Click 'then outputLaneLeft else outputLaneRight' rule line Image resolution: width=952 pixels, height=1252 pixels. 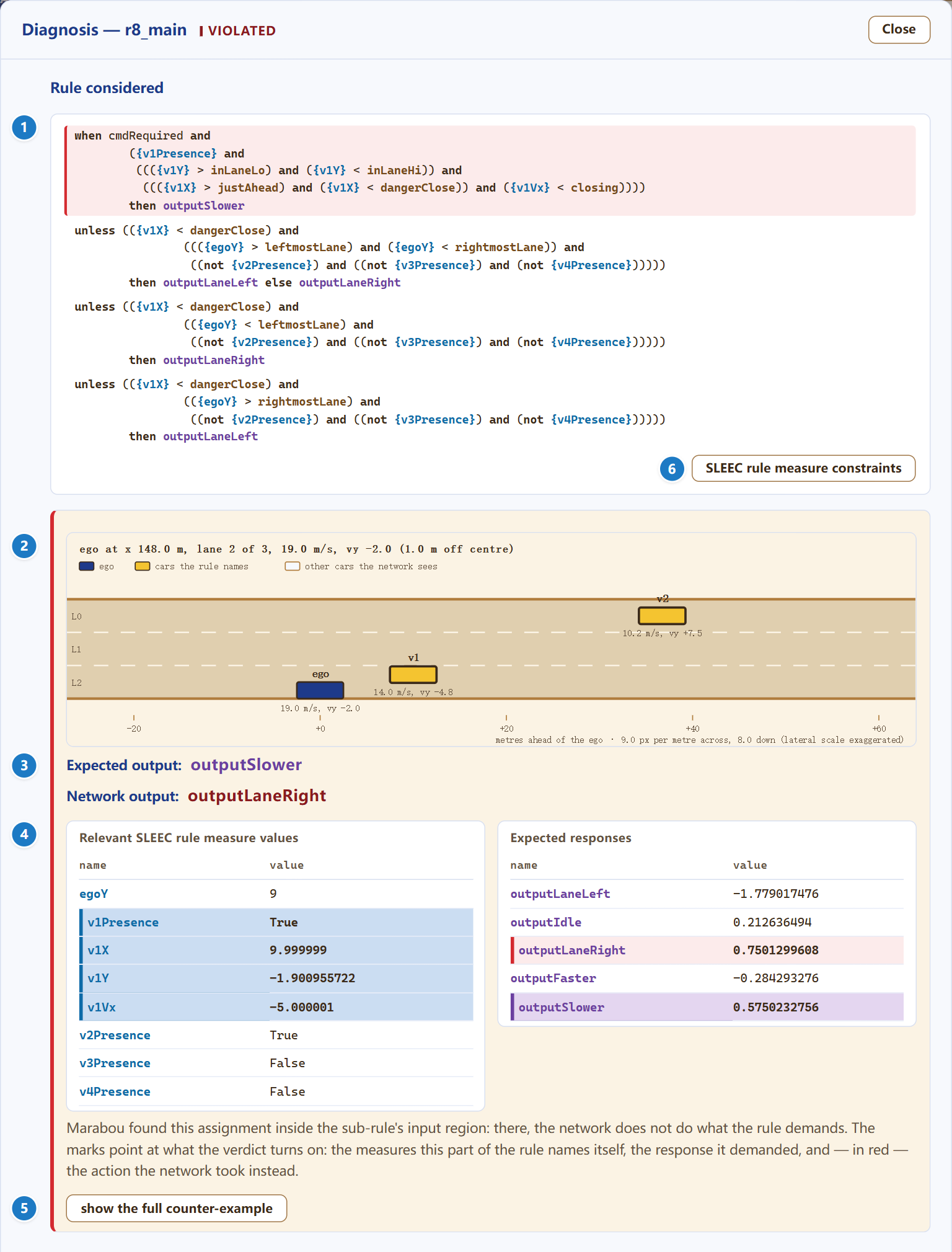265,283
